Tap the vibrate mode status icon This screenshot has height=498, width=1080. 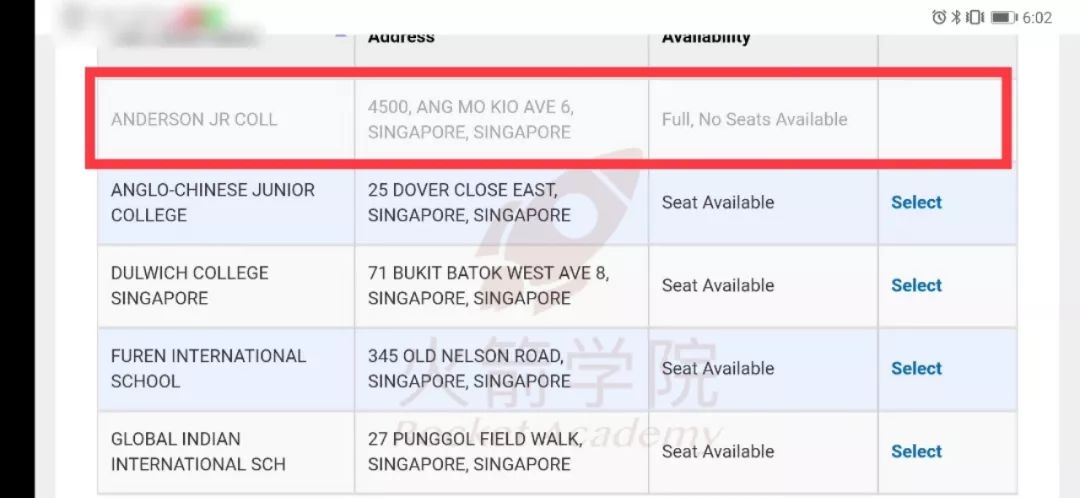point(975,18)
